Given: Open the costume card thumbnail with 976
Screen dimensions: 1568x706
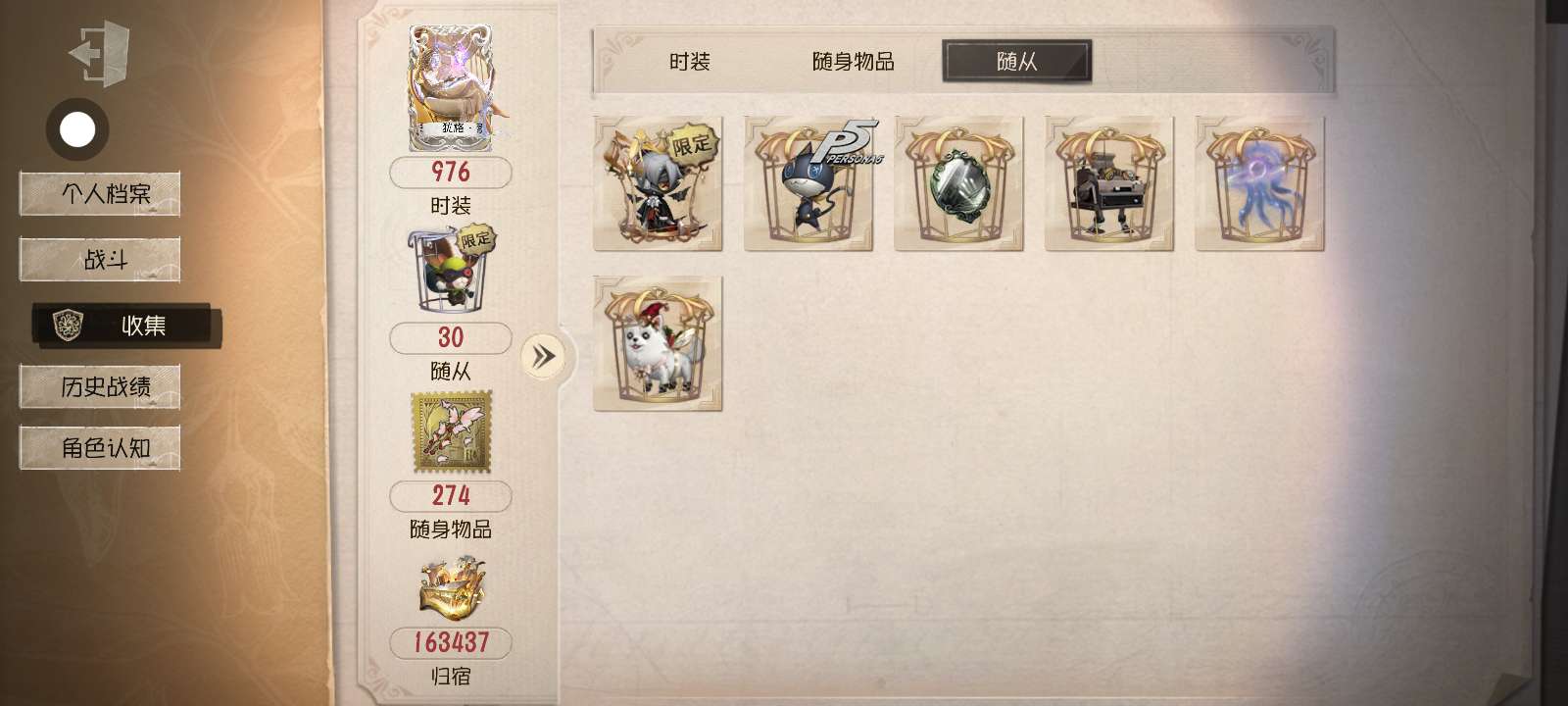Looking at the screenshot, I should (451, 88).
